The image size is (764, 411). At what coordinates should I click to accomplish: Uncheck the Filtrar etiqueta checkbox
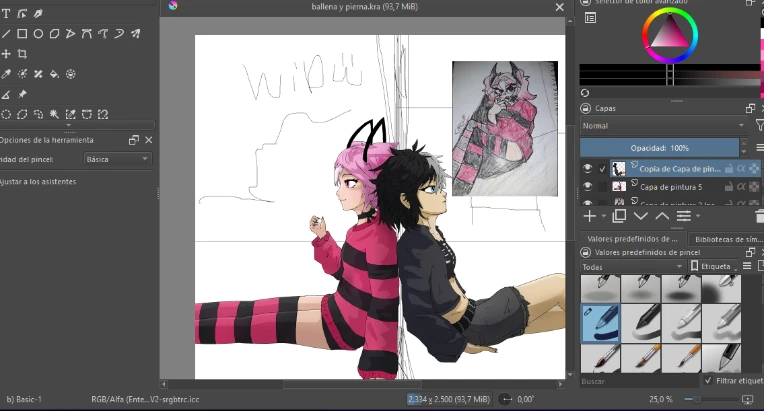point(709,380)
